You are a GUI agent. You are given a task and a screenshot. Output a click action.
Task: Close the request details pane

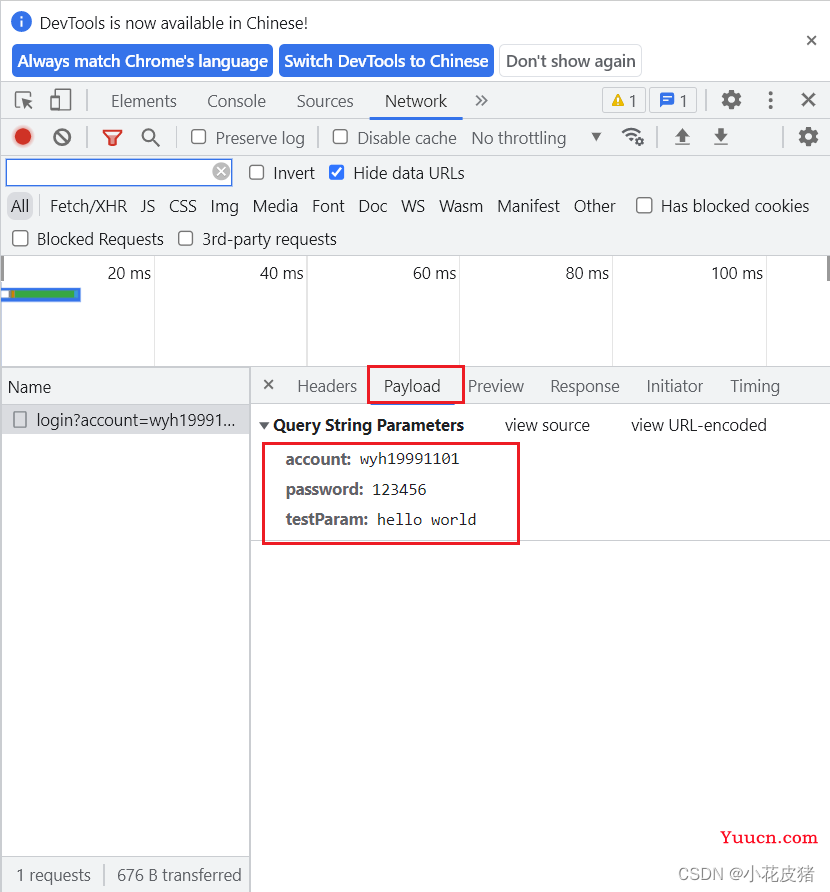pyautogui.click(x=269, y=385)
